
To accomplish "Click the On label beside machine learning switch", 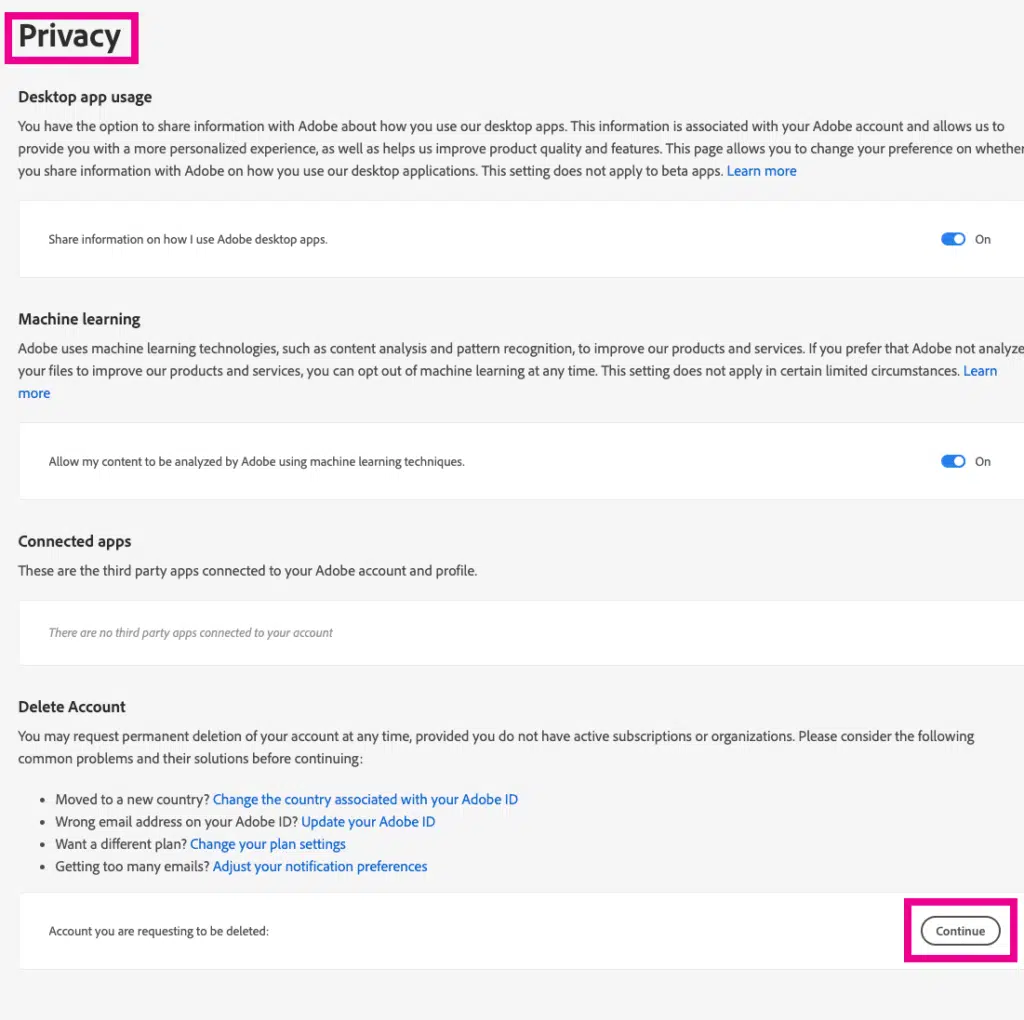I will (x=983, y=461).
